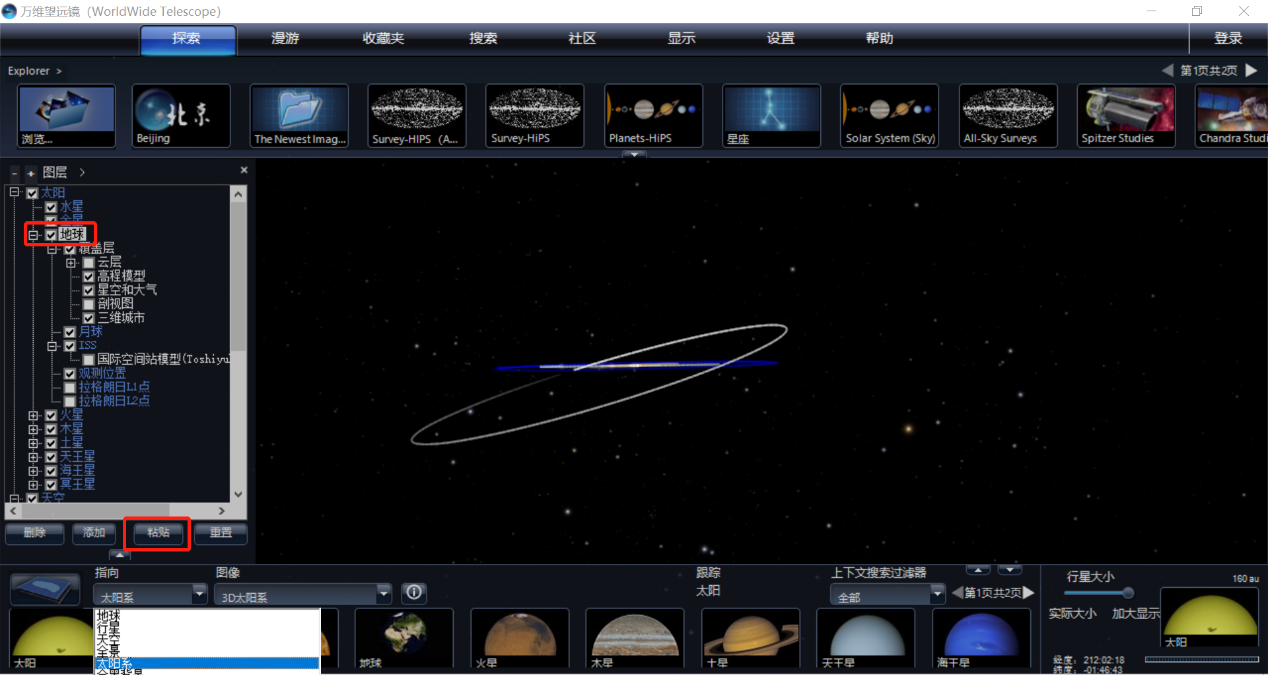Go to next page of context results
The image size is (1268, 675).
pos(1029,593)
